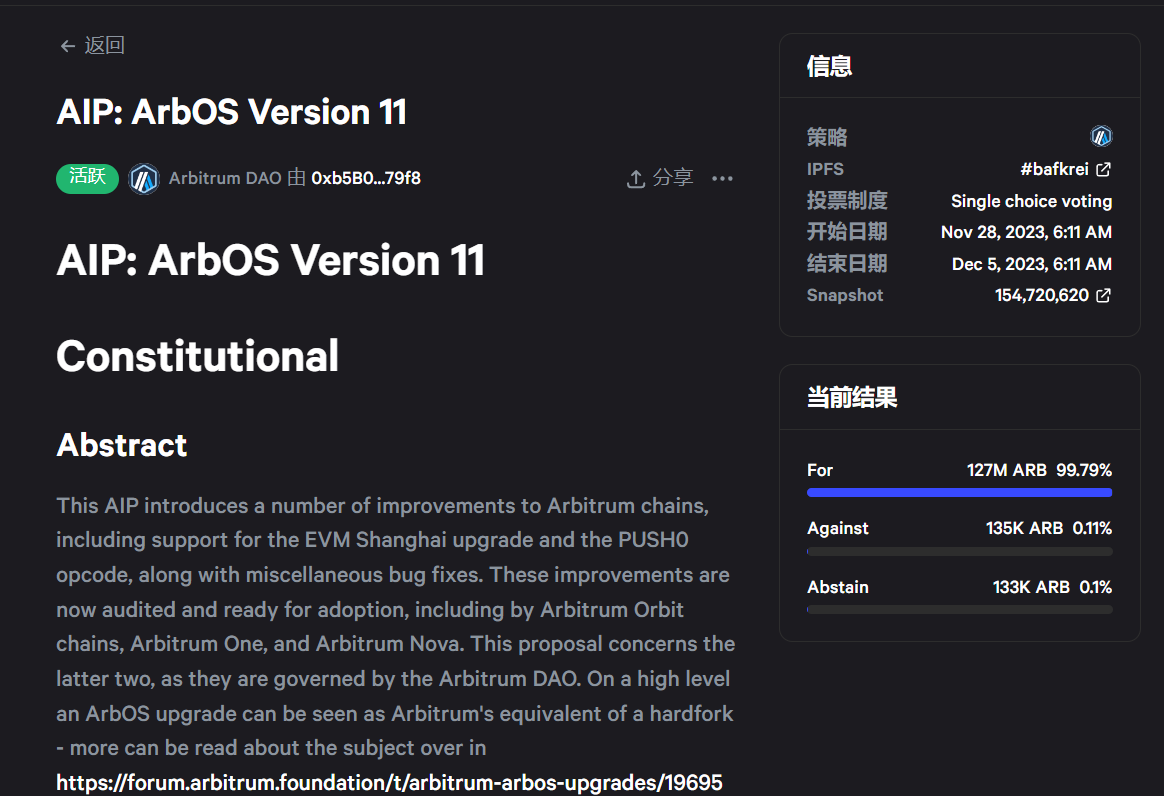Click the 当前结果 panel header
Viewport: 1164px width, 796px height.
click(852, 398)
